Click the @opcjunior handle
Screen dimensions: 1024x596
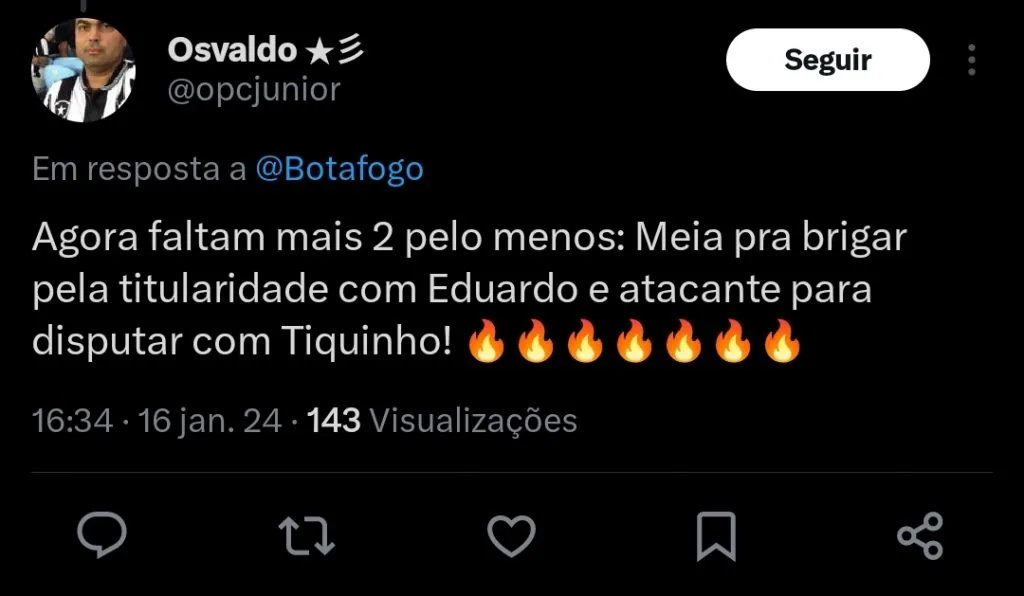tap(254, 89)
